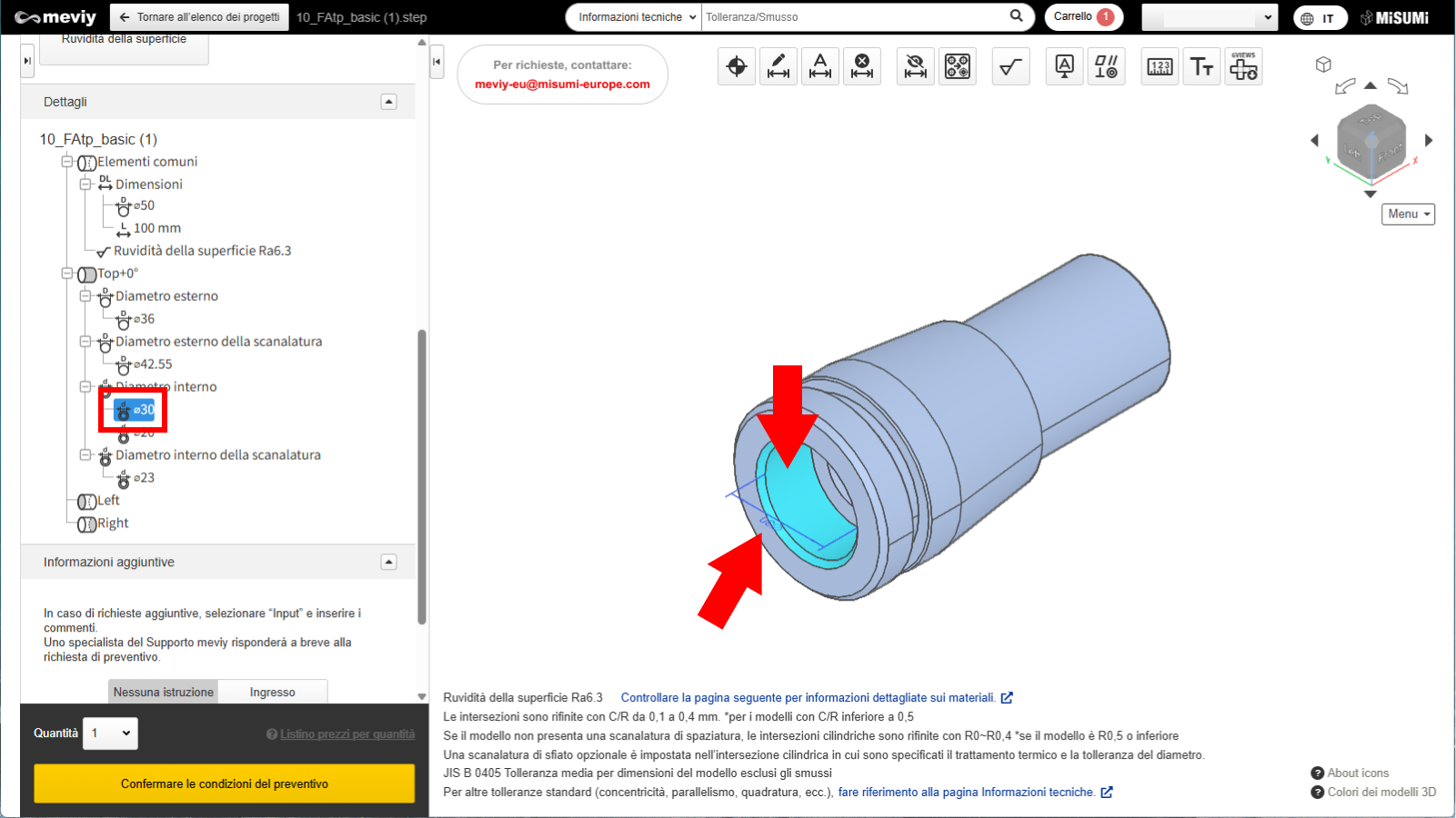The image size is (1456, 818).
Task: Open the Informazioni tecniche search category menu
Action: (x=636, y=17)
